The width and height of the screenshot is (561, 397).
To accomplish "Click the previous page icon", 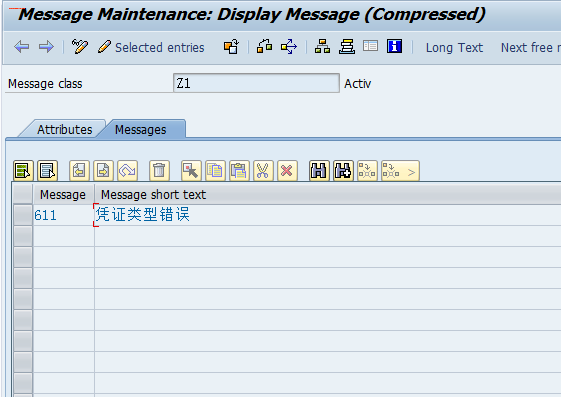I will tap(79, 170).
